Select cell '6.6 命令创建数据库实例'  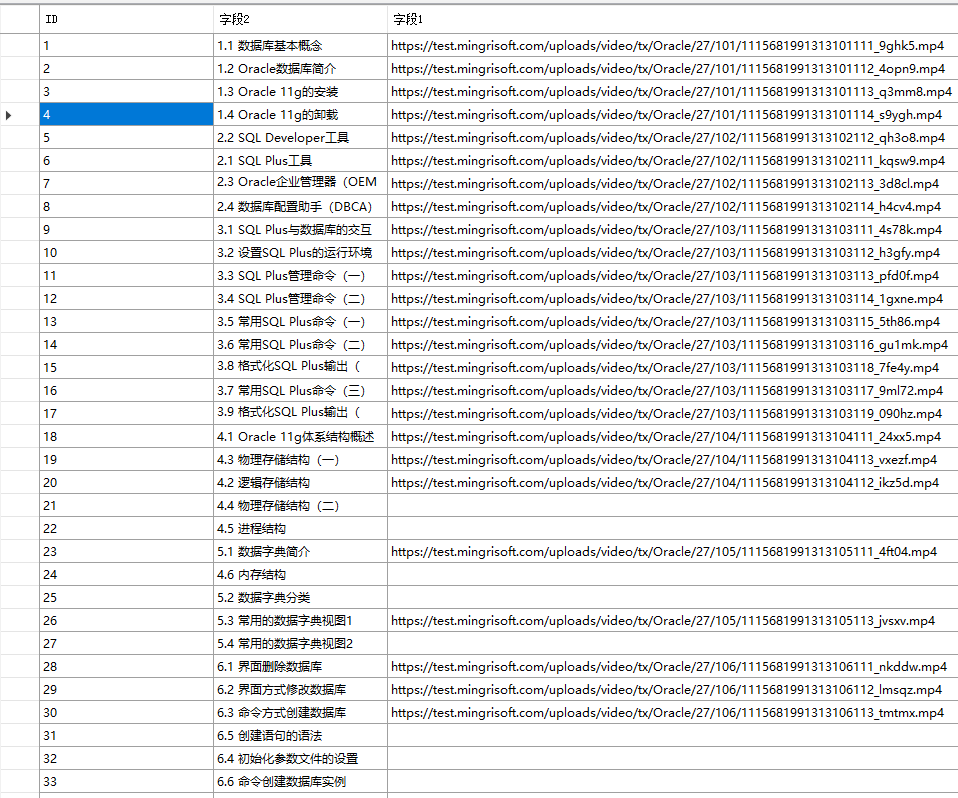point(300,782)
